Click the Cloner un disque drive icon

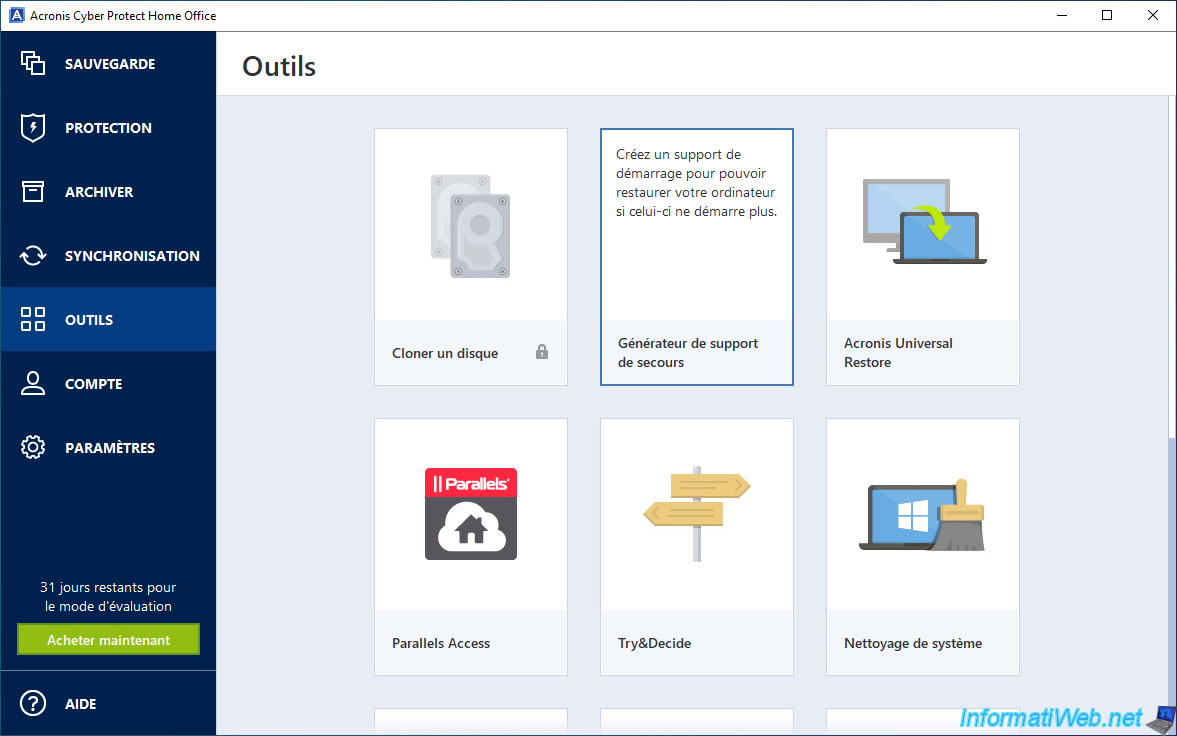tap(470, 225)
